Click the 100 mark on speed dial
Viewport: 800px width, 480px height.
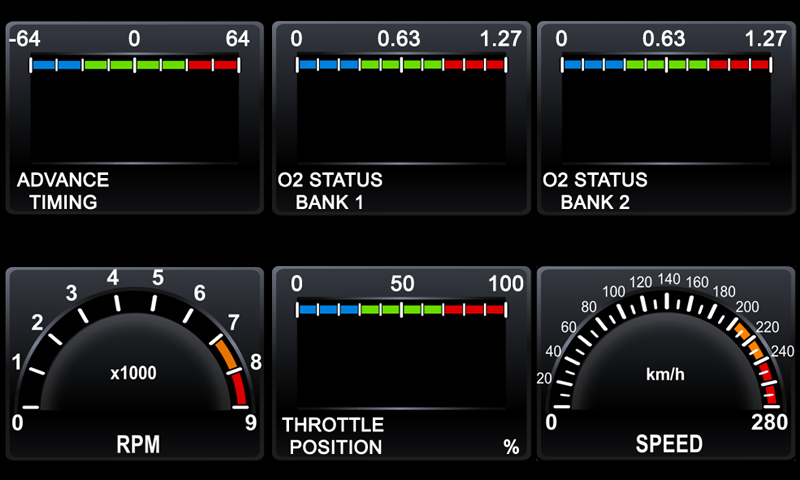(614, 292)
